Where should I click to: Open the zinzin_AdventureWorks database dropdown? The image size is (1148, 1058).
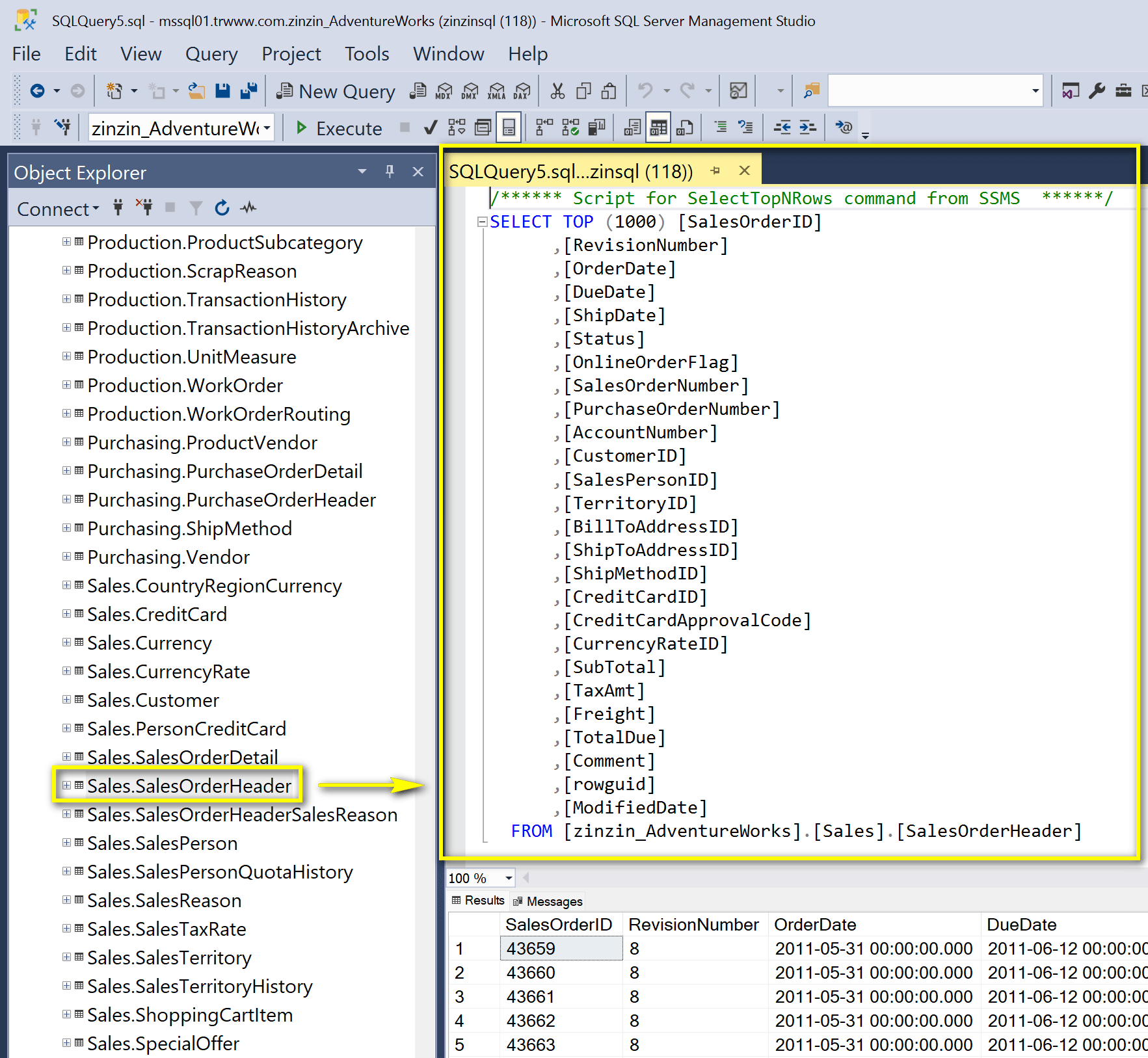(x=267, y=128)
